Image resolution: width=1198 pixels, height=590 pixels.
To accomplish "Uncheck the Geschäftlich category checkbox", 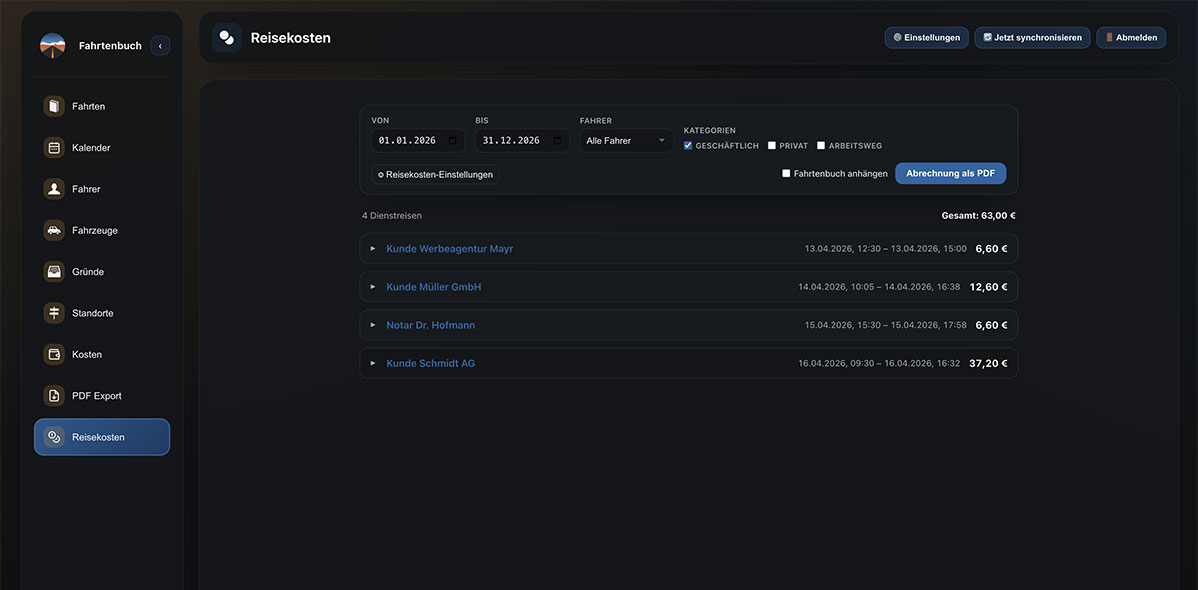I will [x=688, y=145].
